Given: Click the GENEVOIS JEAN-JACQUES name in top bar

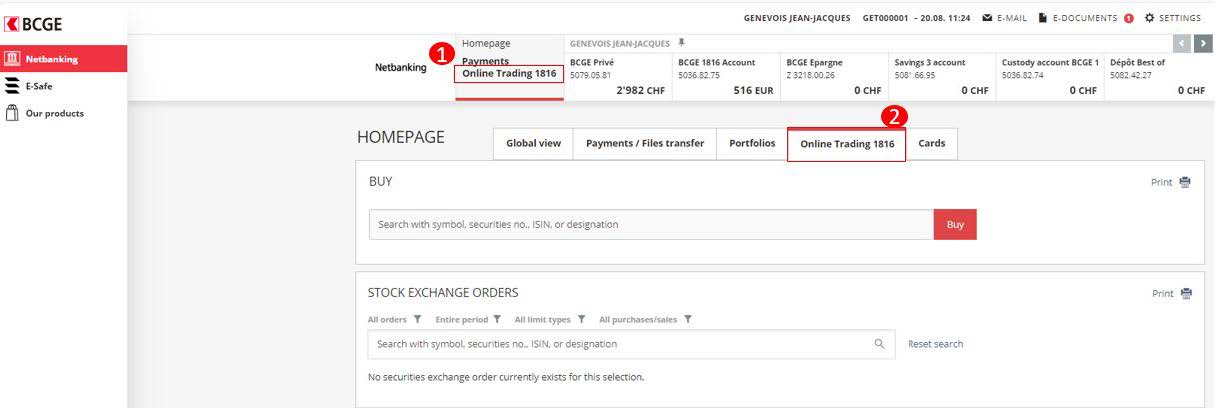Looking at the screenshot, I should coord(797,18).
